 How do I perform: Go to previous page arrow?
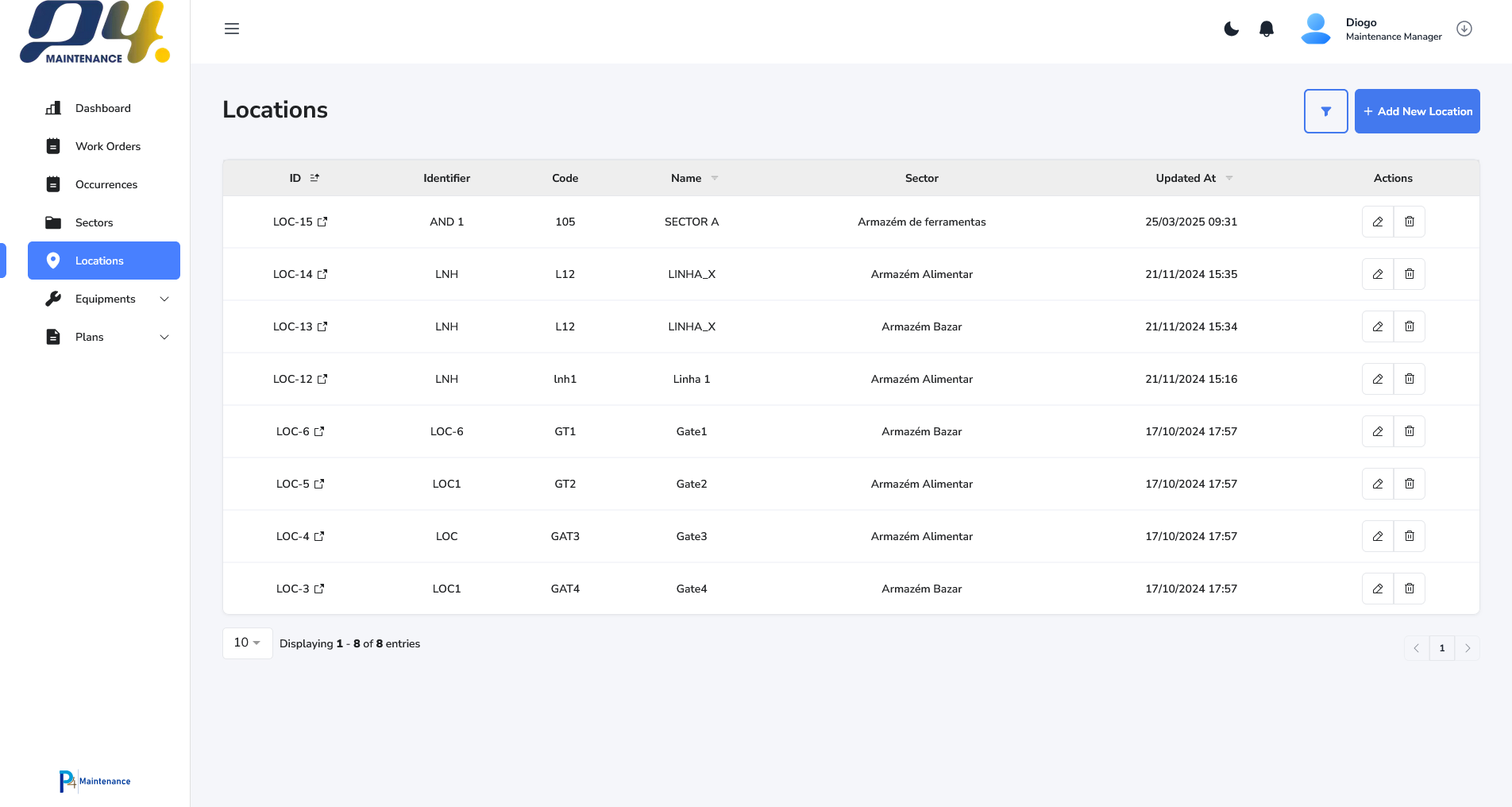point(1416,648)
